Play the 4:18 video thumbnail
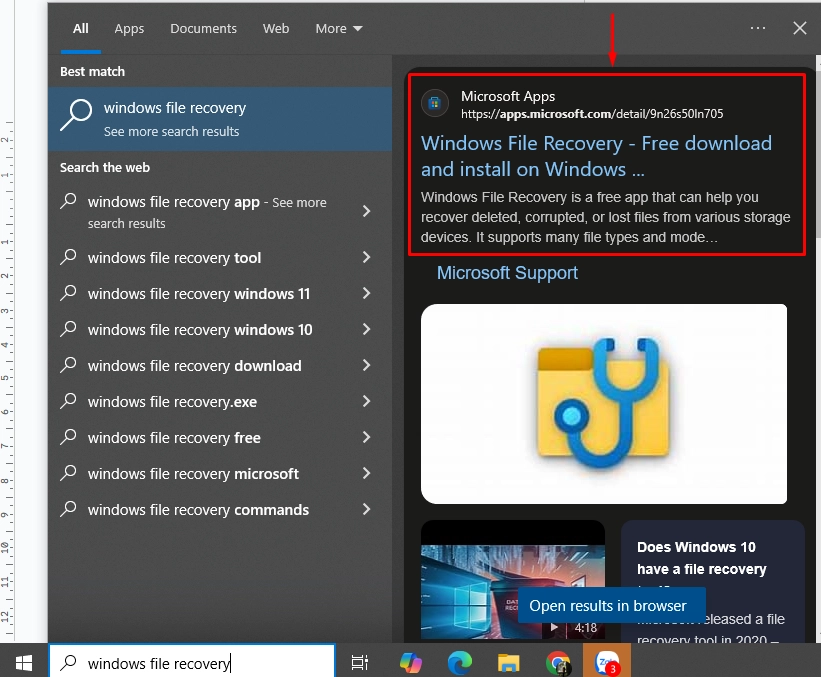 513,581
